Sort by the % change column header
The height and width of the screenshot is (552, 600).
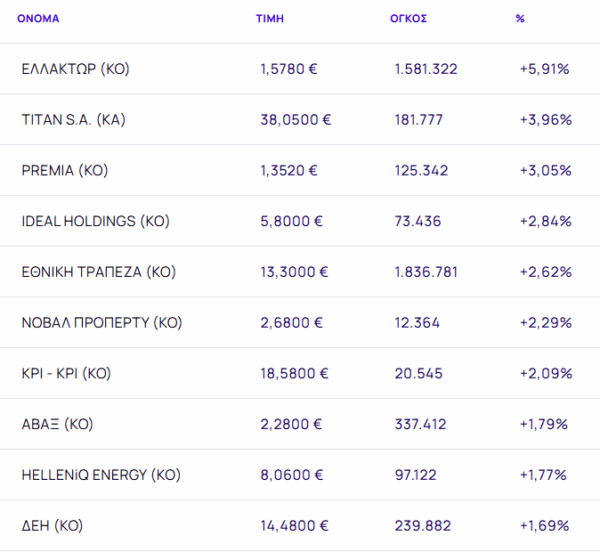click(520, 18)
